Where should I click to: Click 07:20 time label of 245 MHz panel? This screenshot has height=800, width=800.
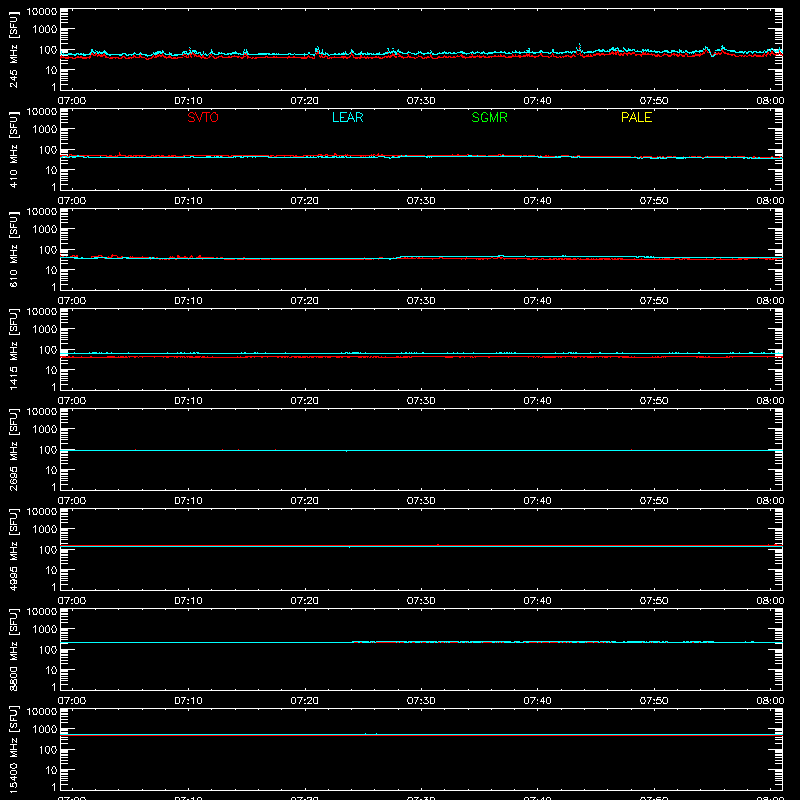coord(305,101)
